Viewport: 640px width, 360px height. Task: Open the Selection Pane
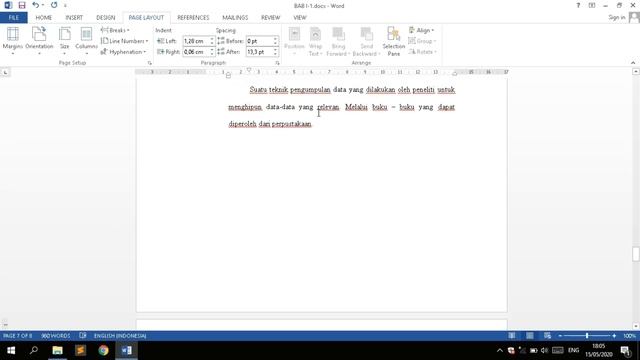(x=393, y=41)
